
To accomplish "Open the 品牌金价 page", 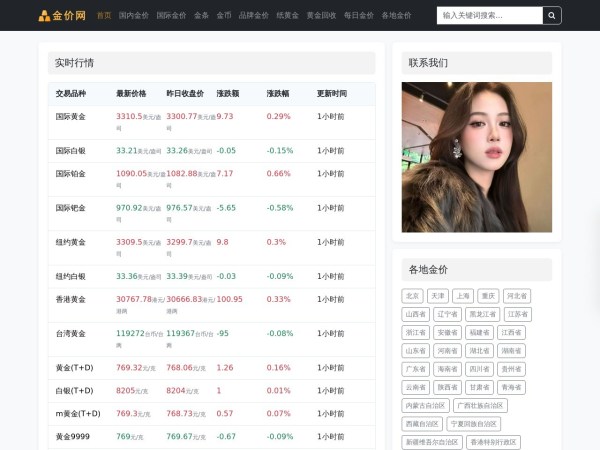I will (x=253, y=16).
